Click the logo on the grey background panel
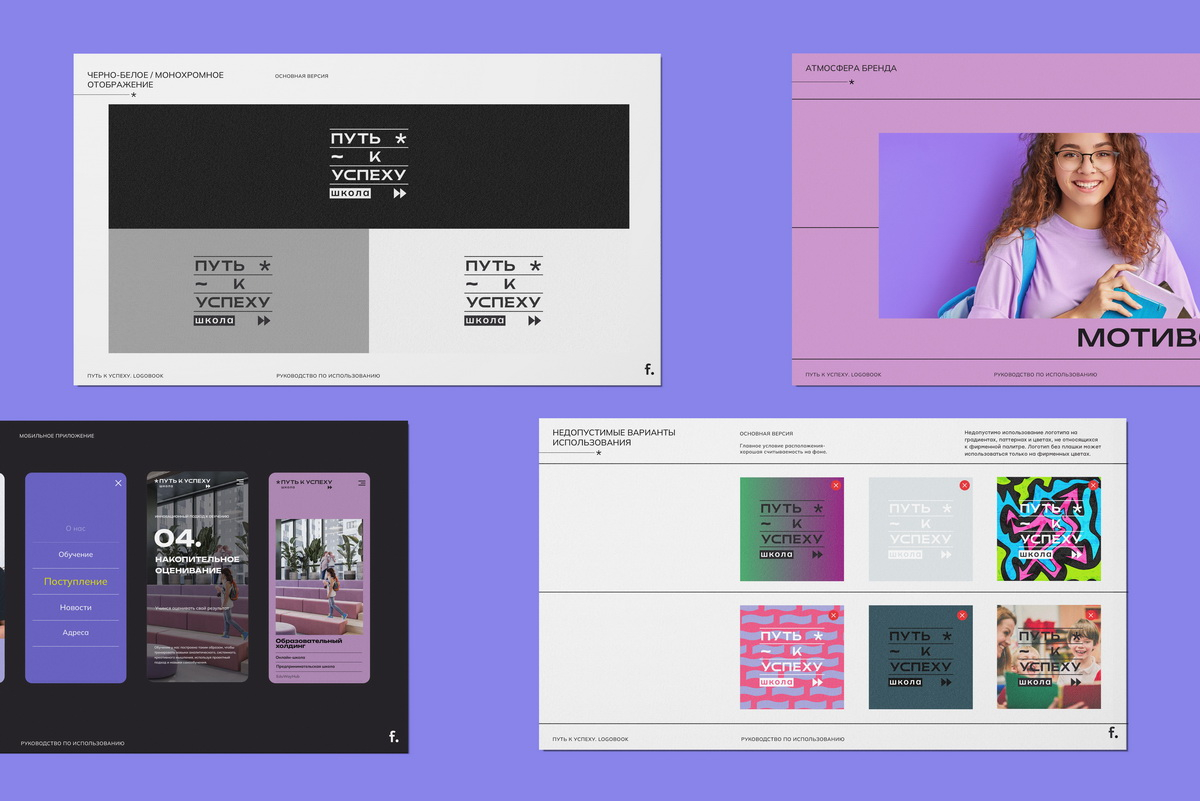Image resolution: width=1200 pixels, height=801 pixels. [233, 291]
